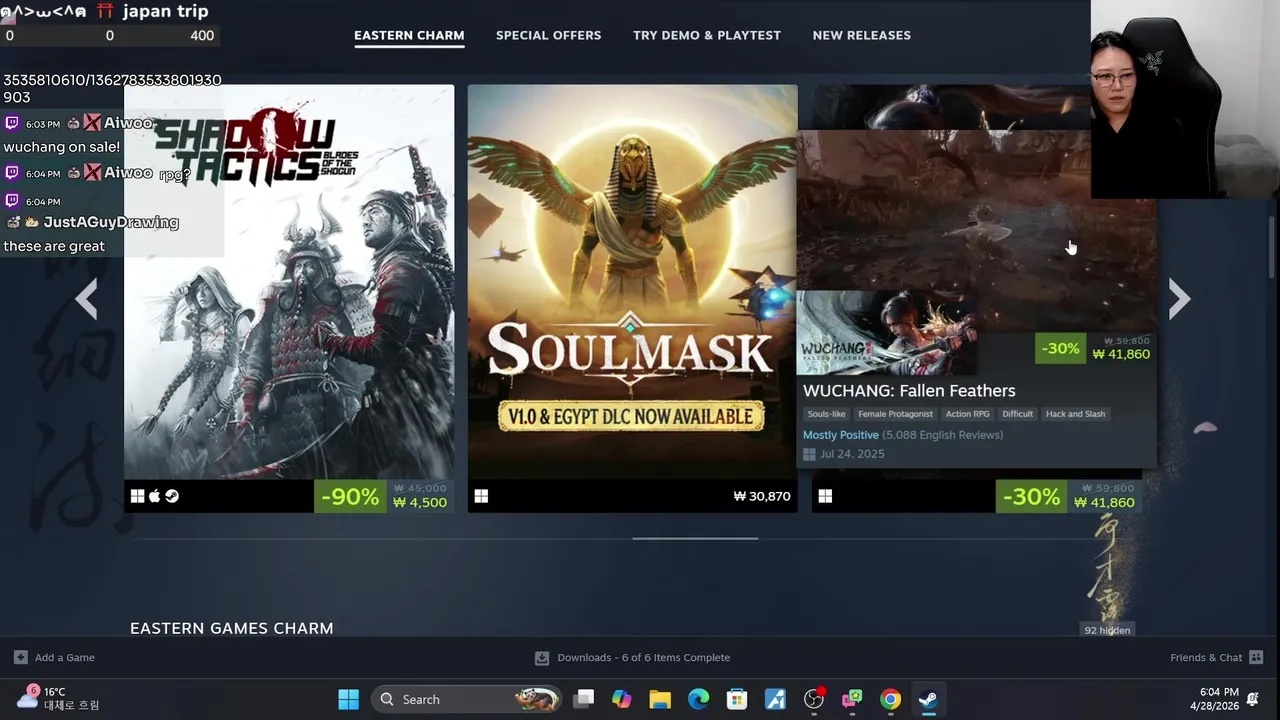1280x720 pixels.
Task: Open the Task View taskbar icon
Action: pos(585,699)
